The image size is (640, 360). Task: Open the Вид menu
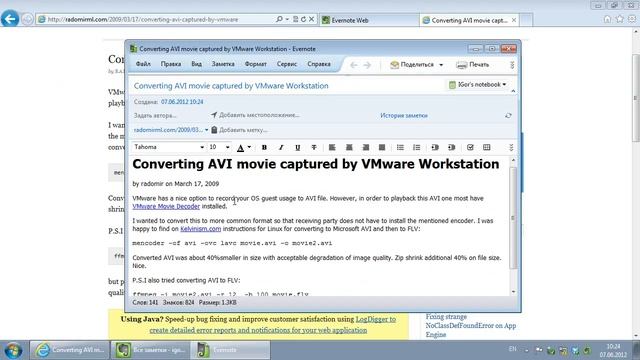(x=196, y=64)
